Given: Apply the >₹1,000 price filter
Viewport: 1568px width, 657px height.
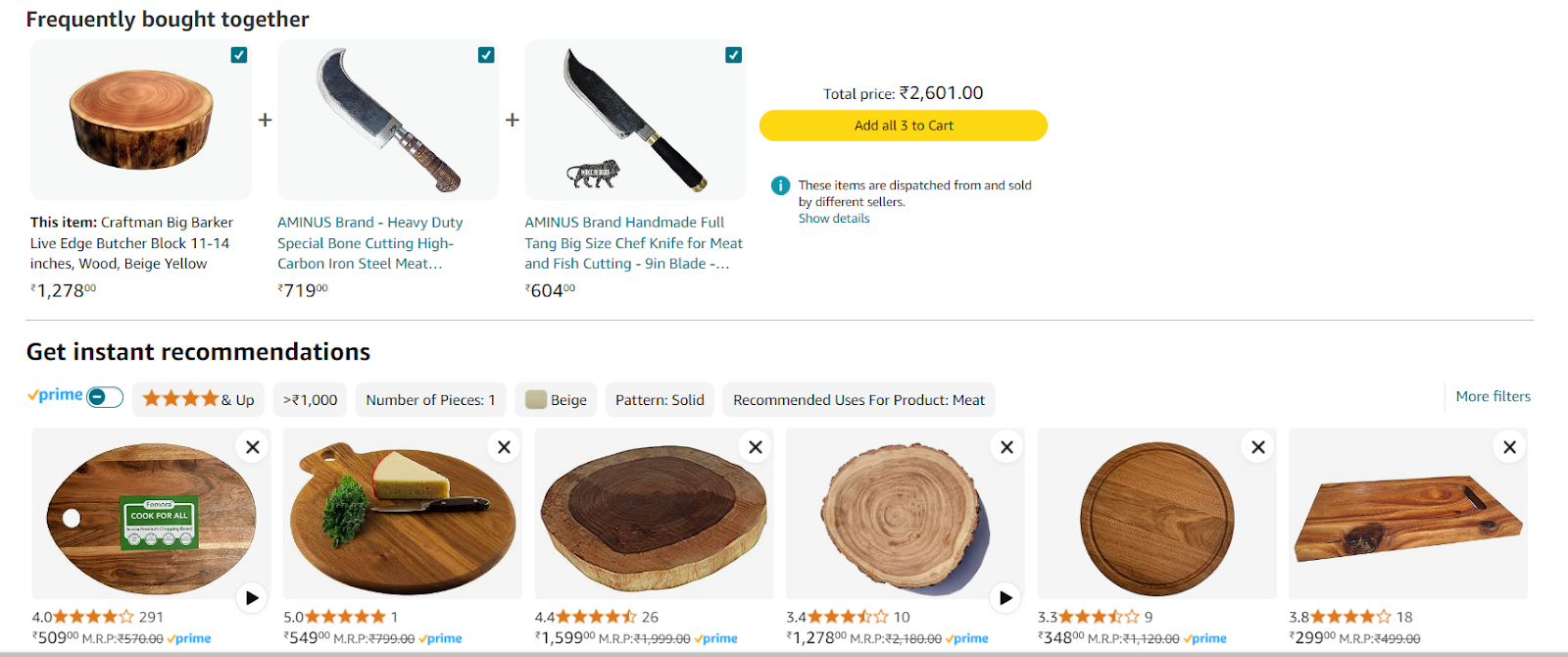Looking at the screenshot, I should 310,399.
